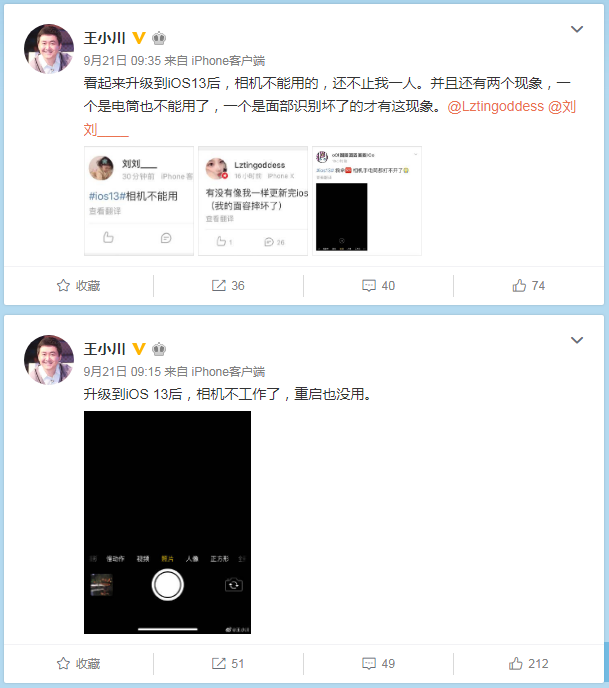
Task: Repost the second post showing 51 shares
Action: 228,663
